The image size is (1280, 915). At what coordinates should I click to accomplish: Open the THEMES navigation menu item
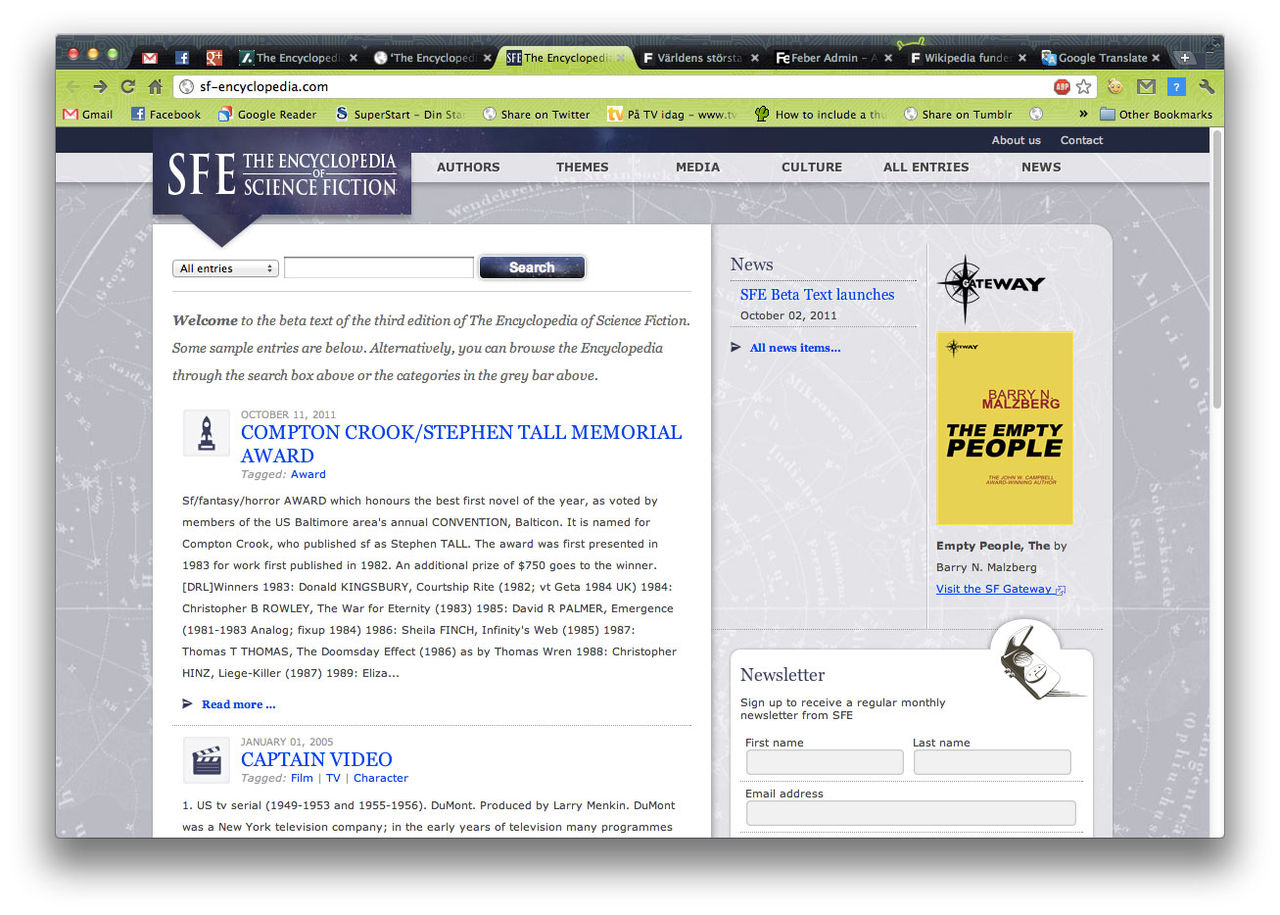pos(582,167)
